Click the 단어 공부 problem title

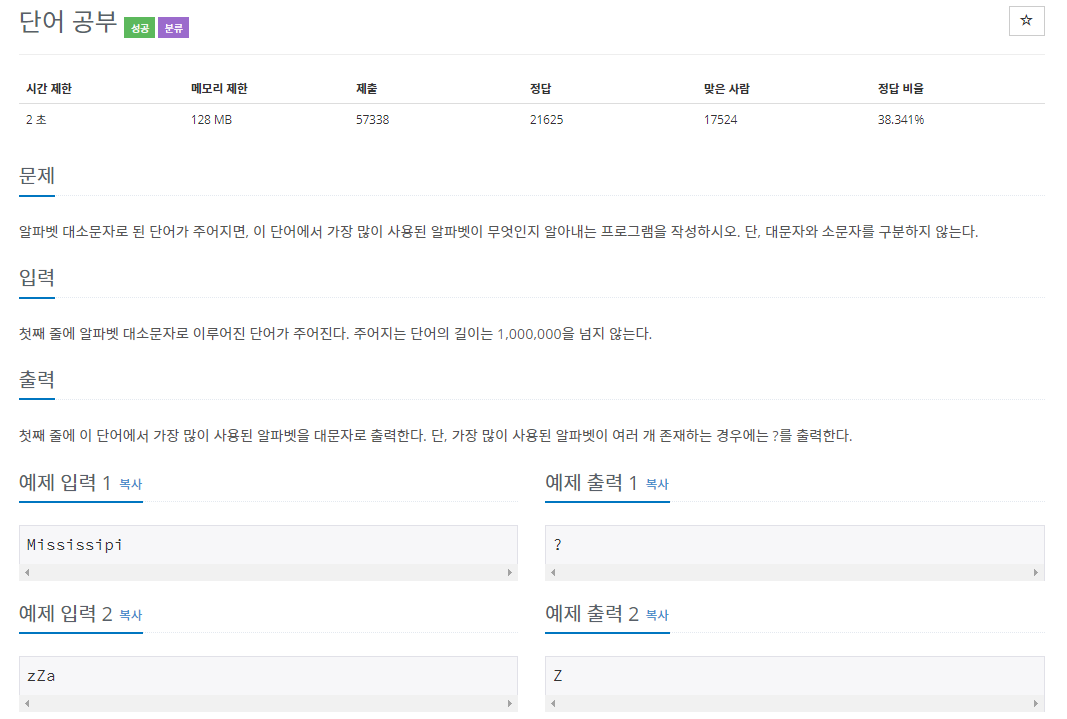tap(68, 22)
